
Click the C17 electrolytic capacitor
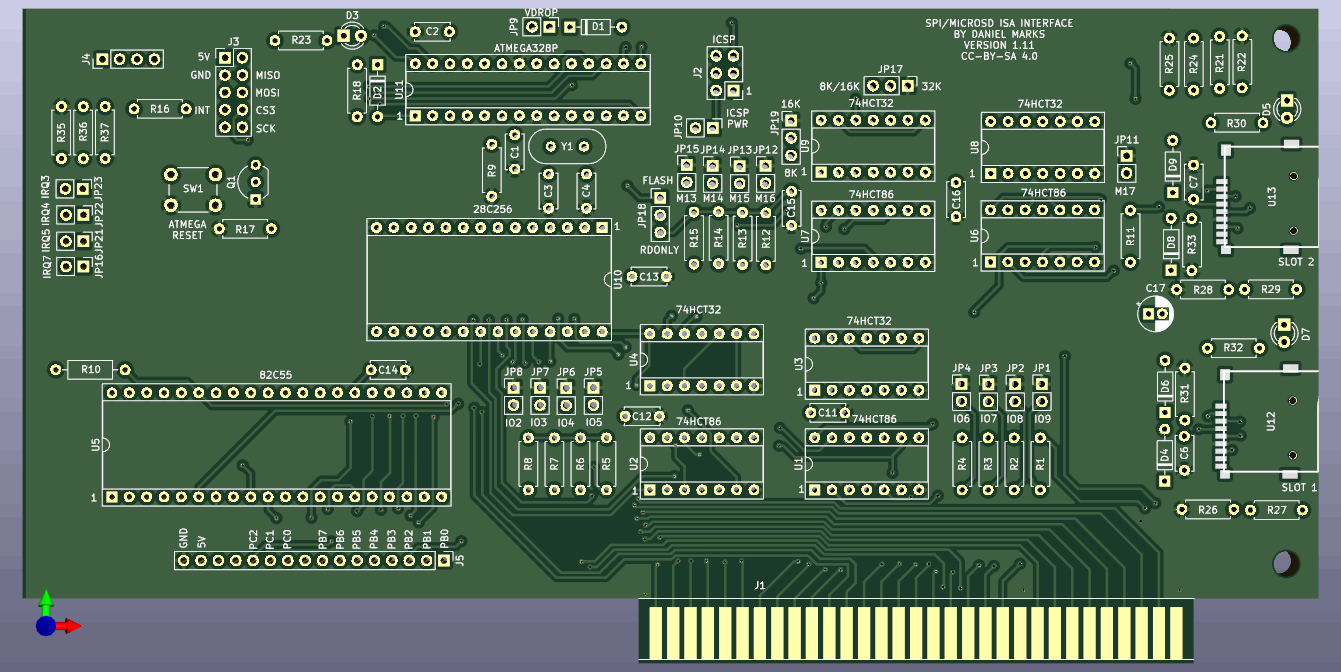(1156, 313)
